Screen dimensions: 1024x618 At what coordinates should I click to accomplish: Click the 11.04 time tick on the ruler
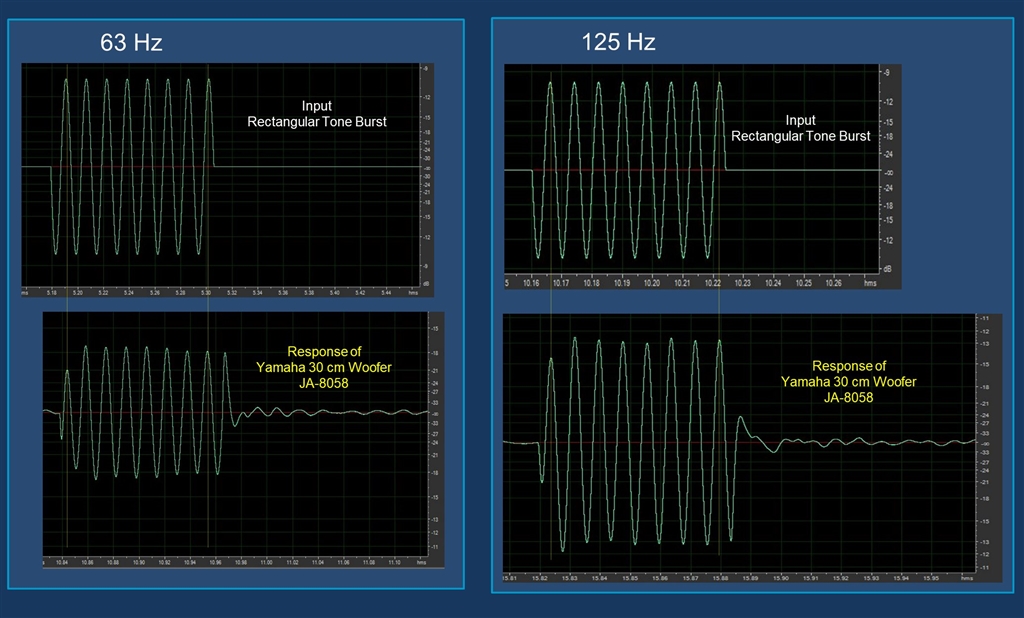click(317, 562)
